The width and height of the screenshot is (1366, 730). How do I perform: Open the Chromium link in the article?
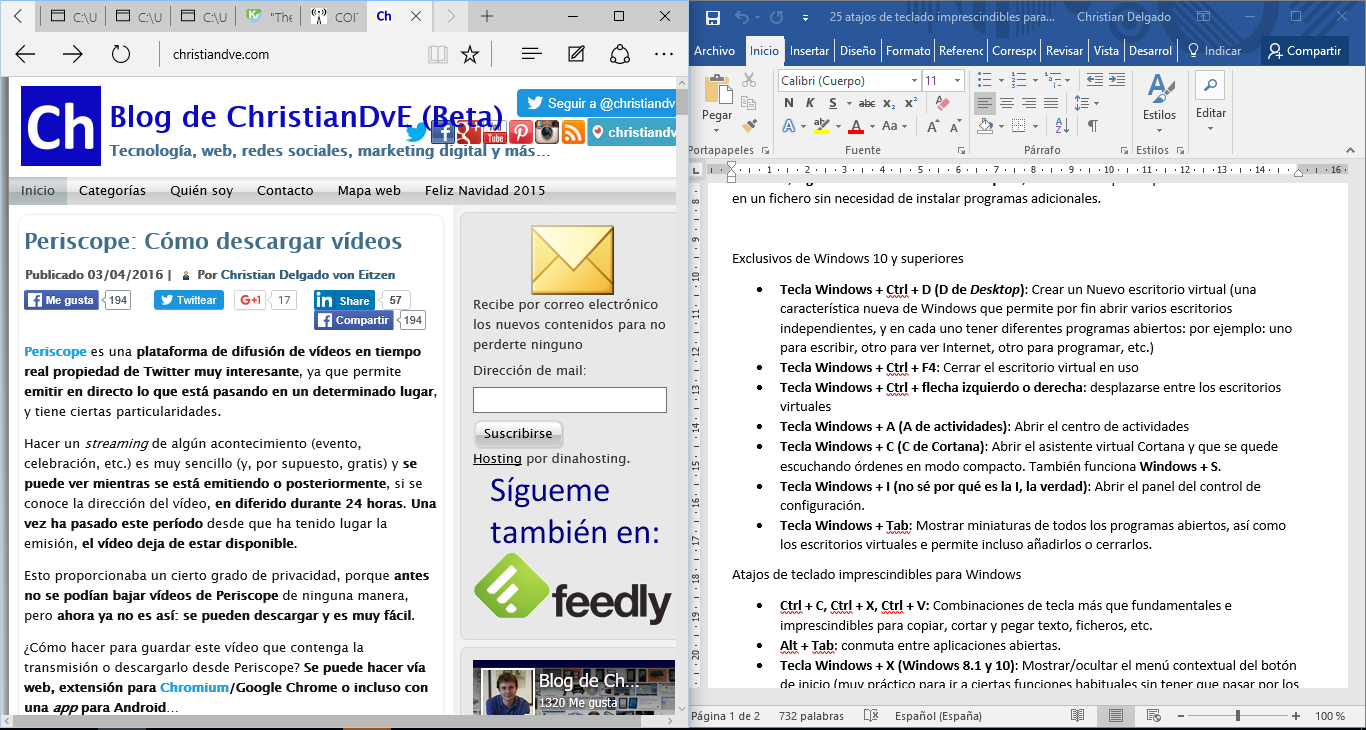pos(194,687)
